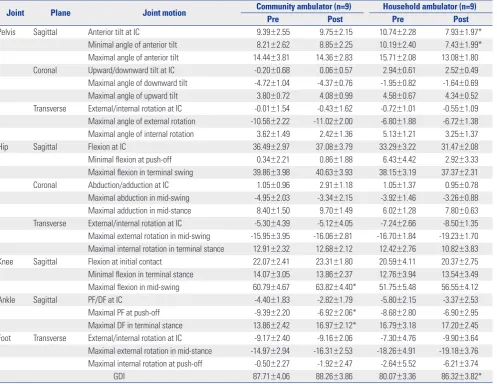Select the 'Anterior tilt at IC' row label
497x384 pixels.
pyautogui.click(x=114, y=32)
